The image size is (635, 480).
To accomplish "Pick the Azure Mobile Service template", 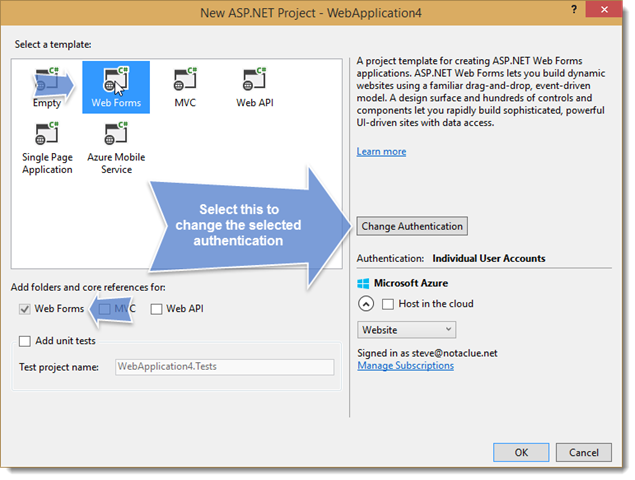I will (116, 148).
